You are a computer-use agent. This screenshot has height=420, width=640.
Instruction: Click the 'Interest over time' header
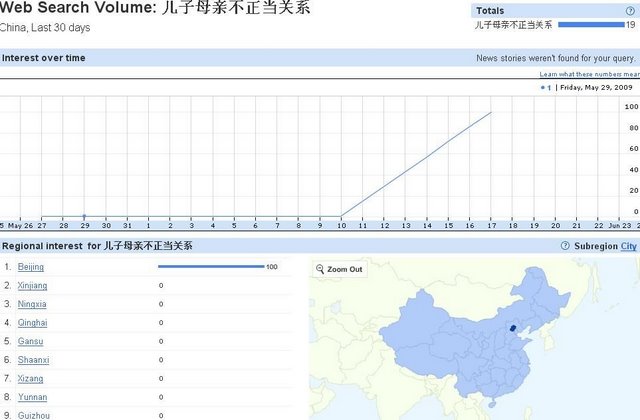44,58
